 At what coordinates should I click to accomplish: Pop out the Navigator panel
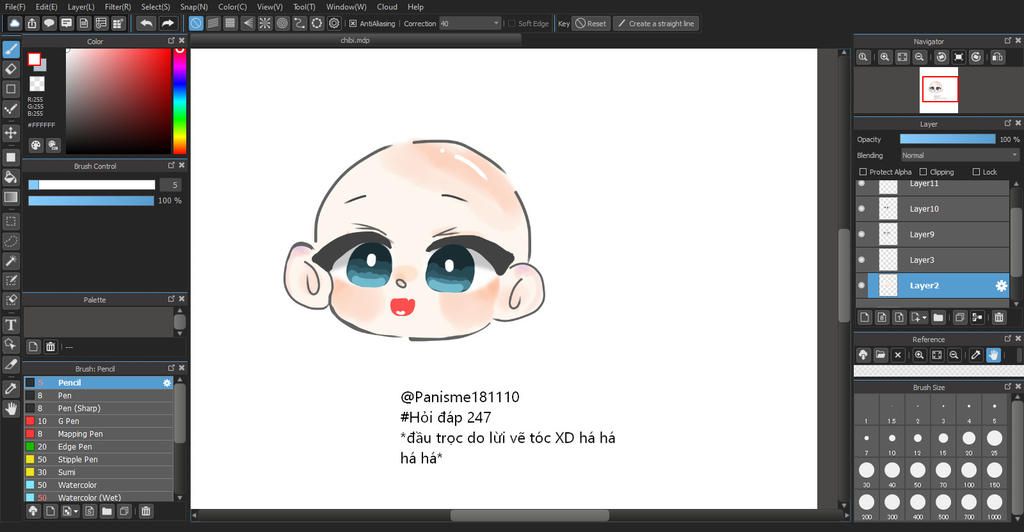tap(1008, 40)
